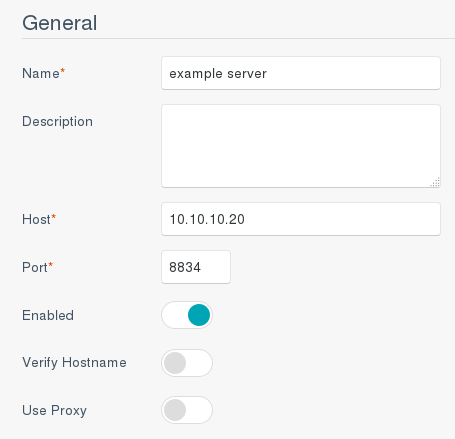This screenshot has width=455, height=439.
Task: Click the required asterisk after Port
Action: coord(51,264)
